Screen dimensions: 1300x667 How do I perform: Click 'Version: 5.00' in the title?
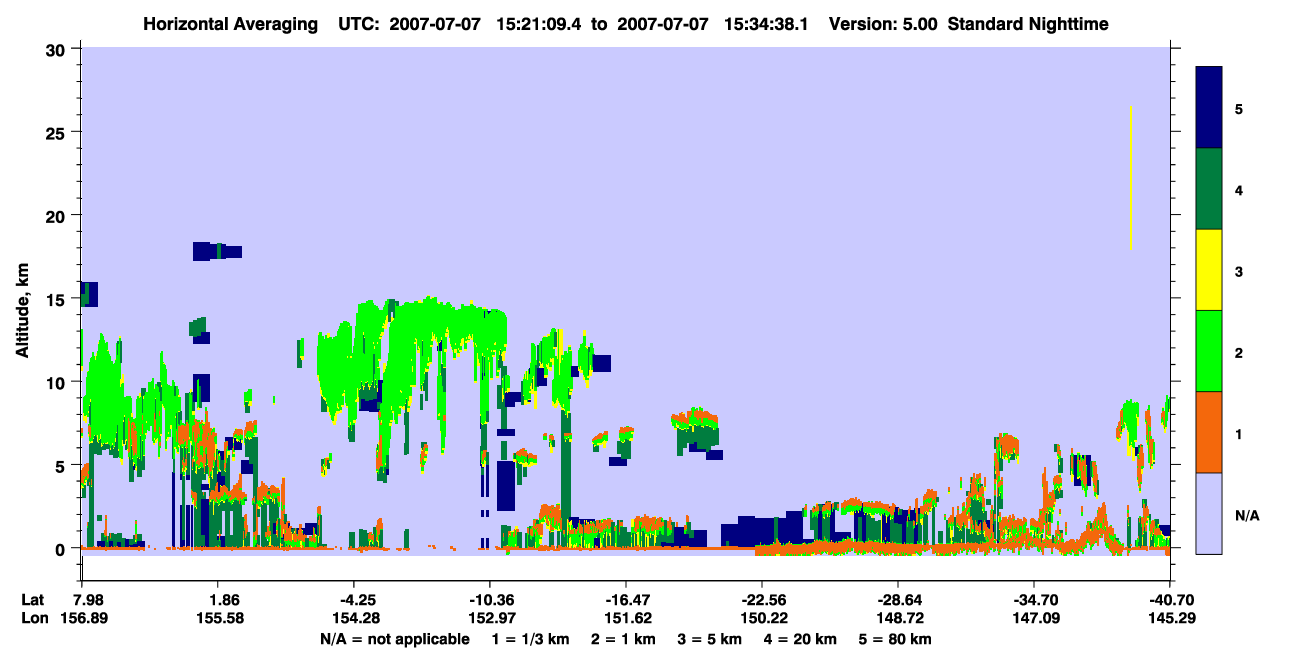[884, 24]
